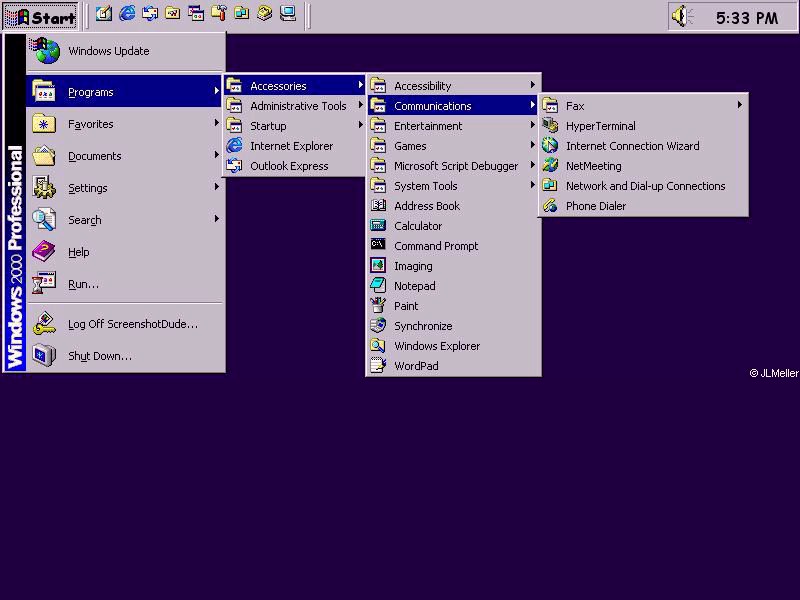Screen dimensions: 800x600
Task: Open Network and Dial-up Connections
Action: click(x=643, y=186)
